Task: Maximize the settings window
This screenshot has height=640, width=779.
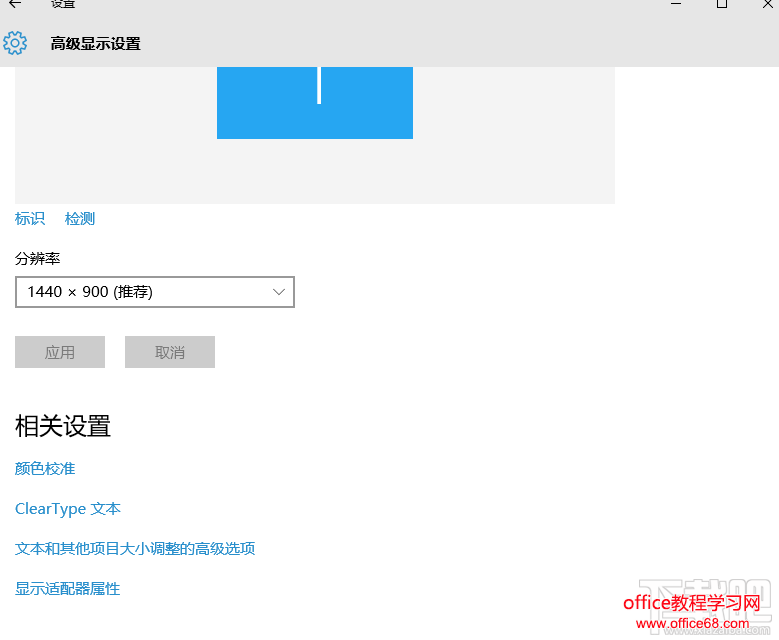Action: click(722, 3)
